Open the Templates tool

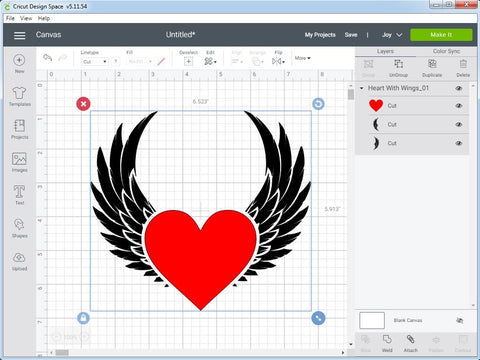[x=19, y=96]
